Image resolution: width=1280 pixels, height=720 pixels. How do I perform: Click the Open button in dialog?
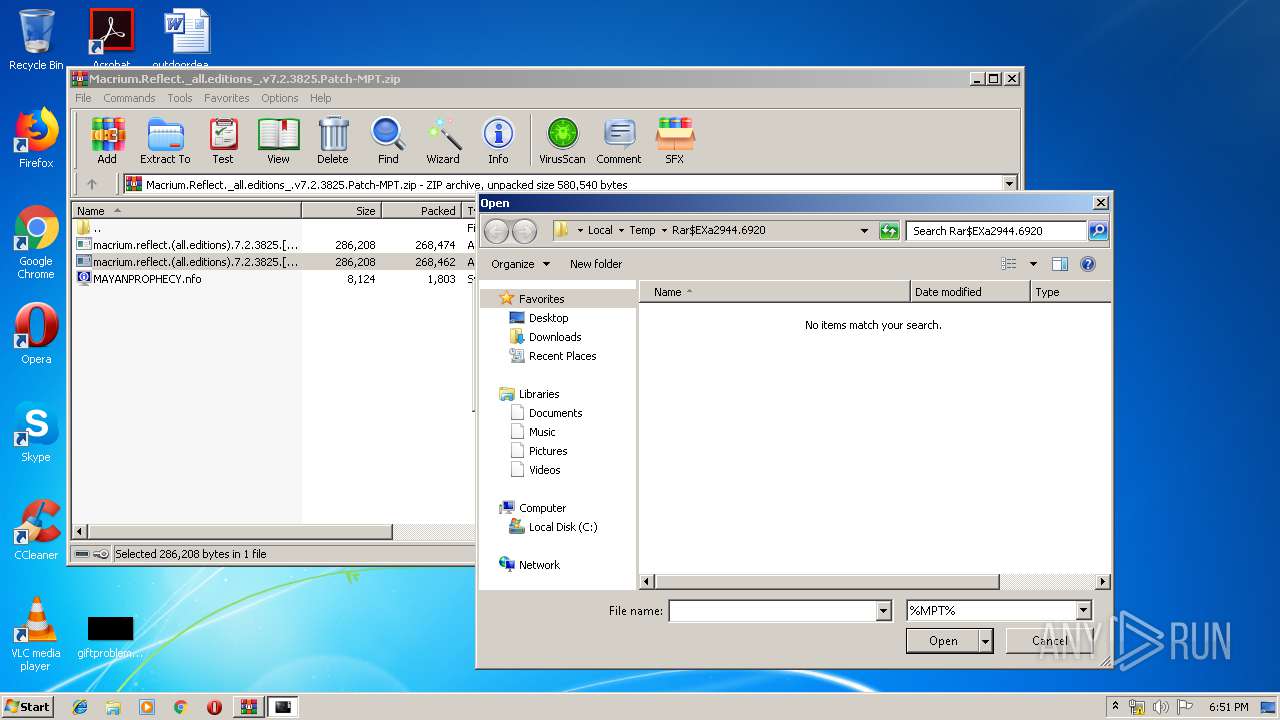[x=943, y=641]
